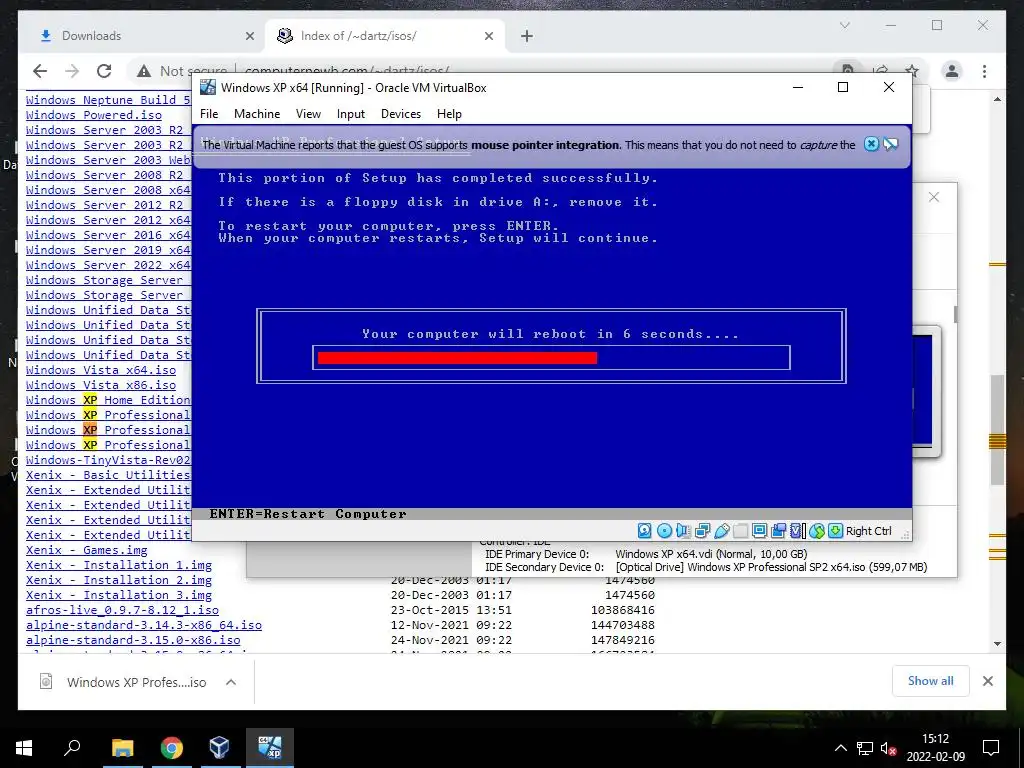Viewport: 1024px width, 768px height.
Task: Open alpine-standard-3.14.3-x86_64.iso link
Action: (144, 625)
